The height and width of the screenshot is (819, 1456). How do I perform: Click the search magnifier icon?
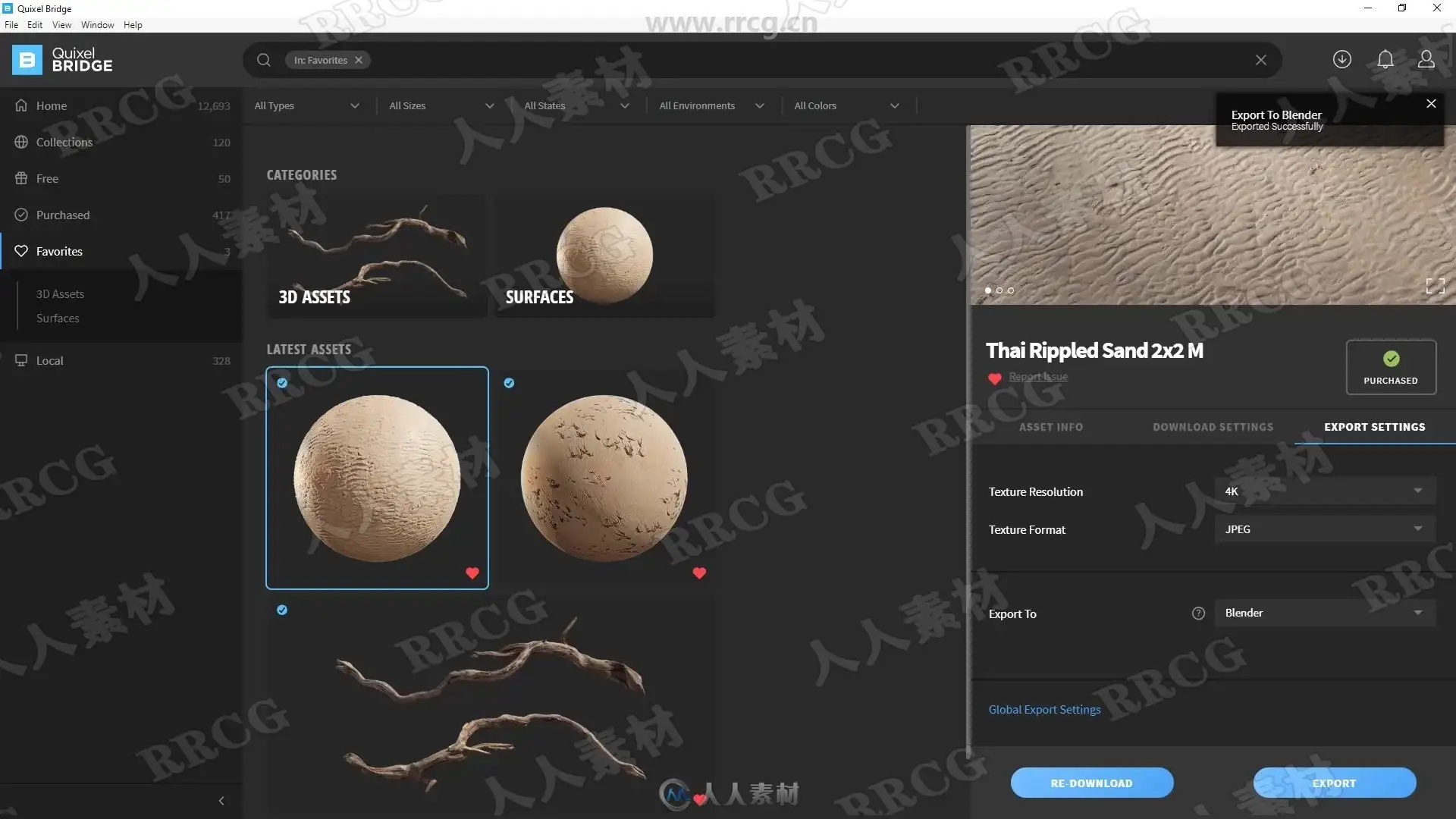[263, 60]
